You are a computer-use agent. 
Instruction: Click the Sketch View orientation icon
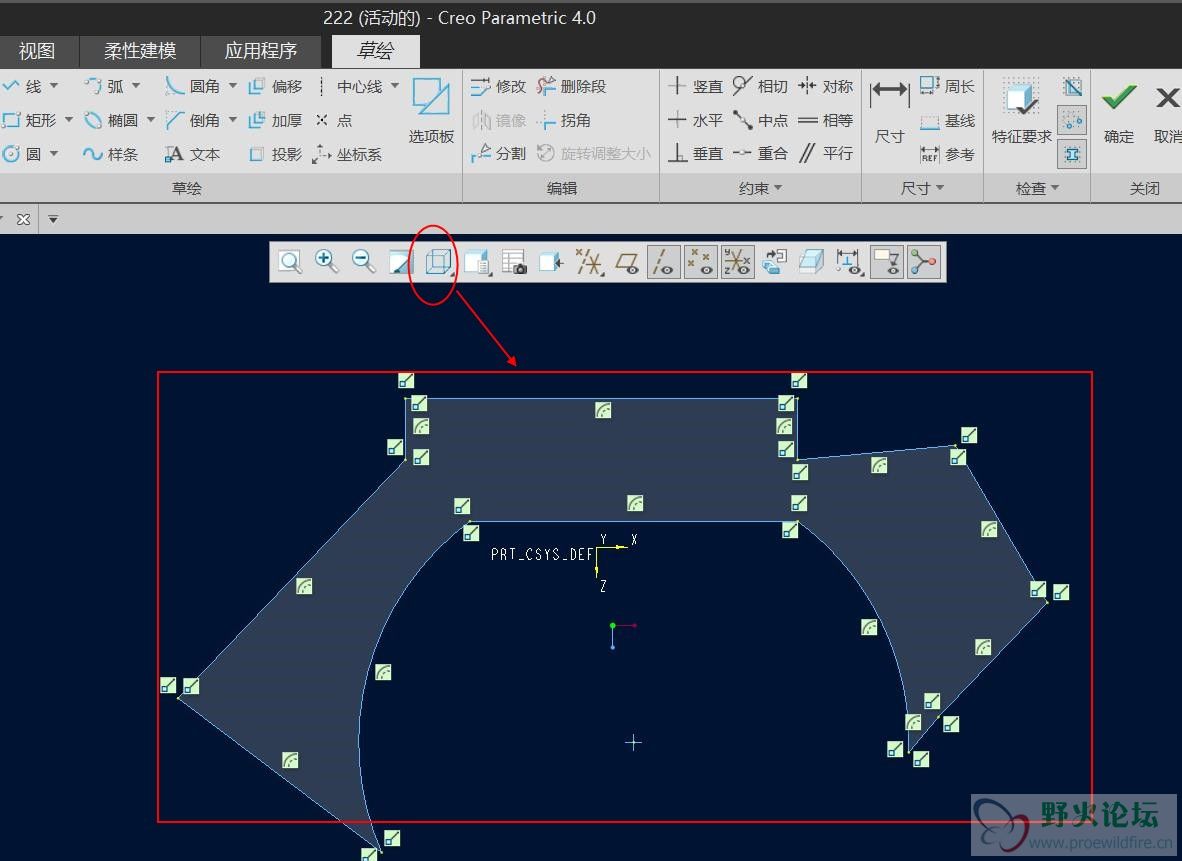click(551, 262)
